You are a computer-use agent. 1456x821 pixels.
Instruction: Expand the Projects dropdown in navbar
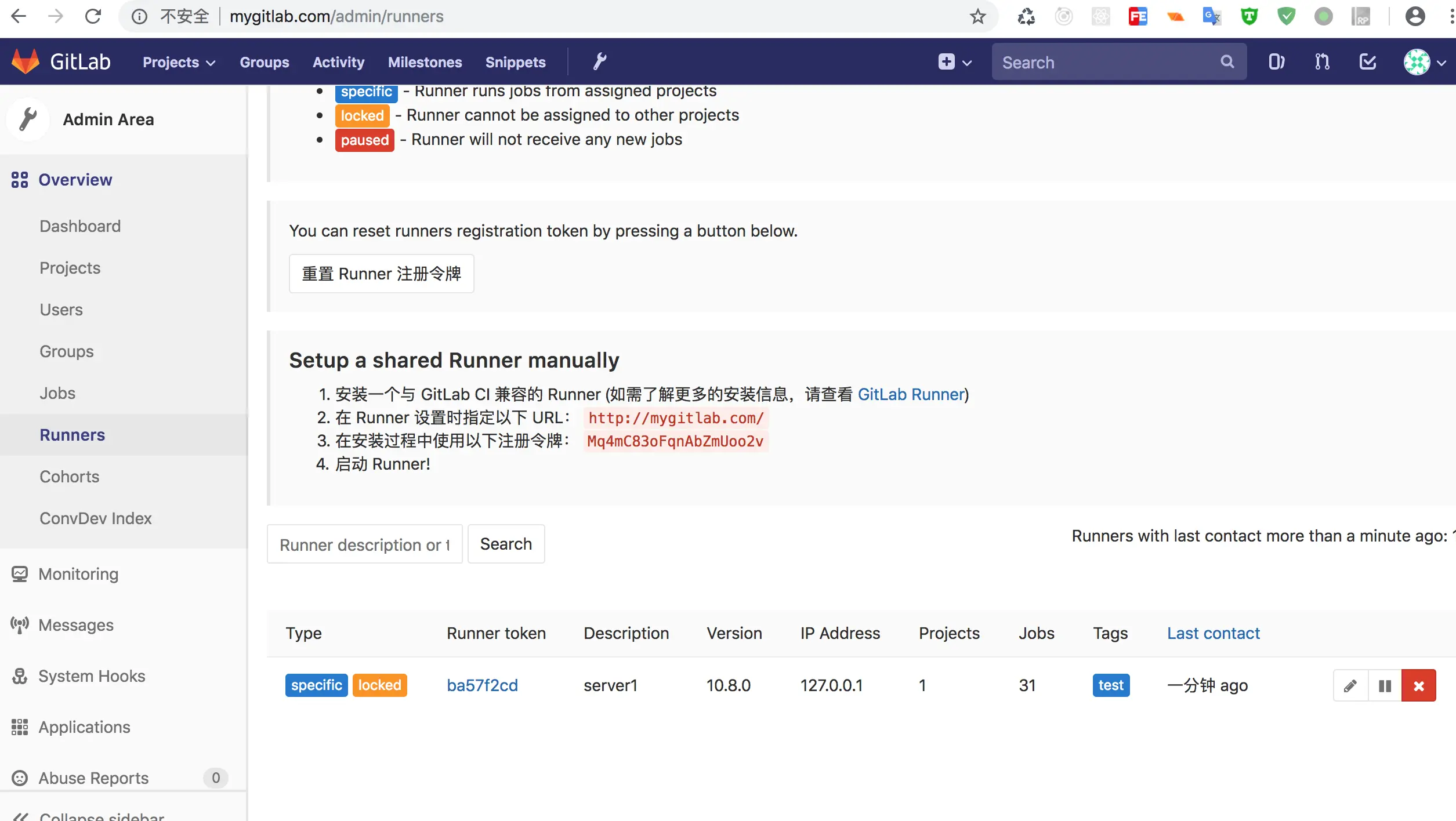(x=179, y=62)
